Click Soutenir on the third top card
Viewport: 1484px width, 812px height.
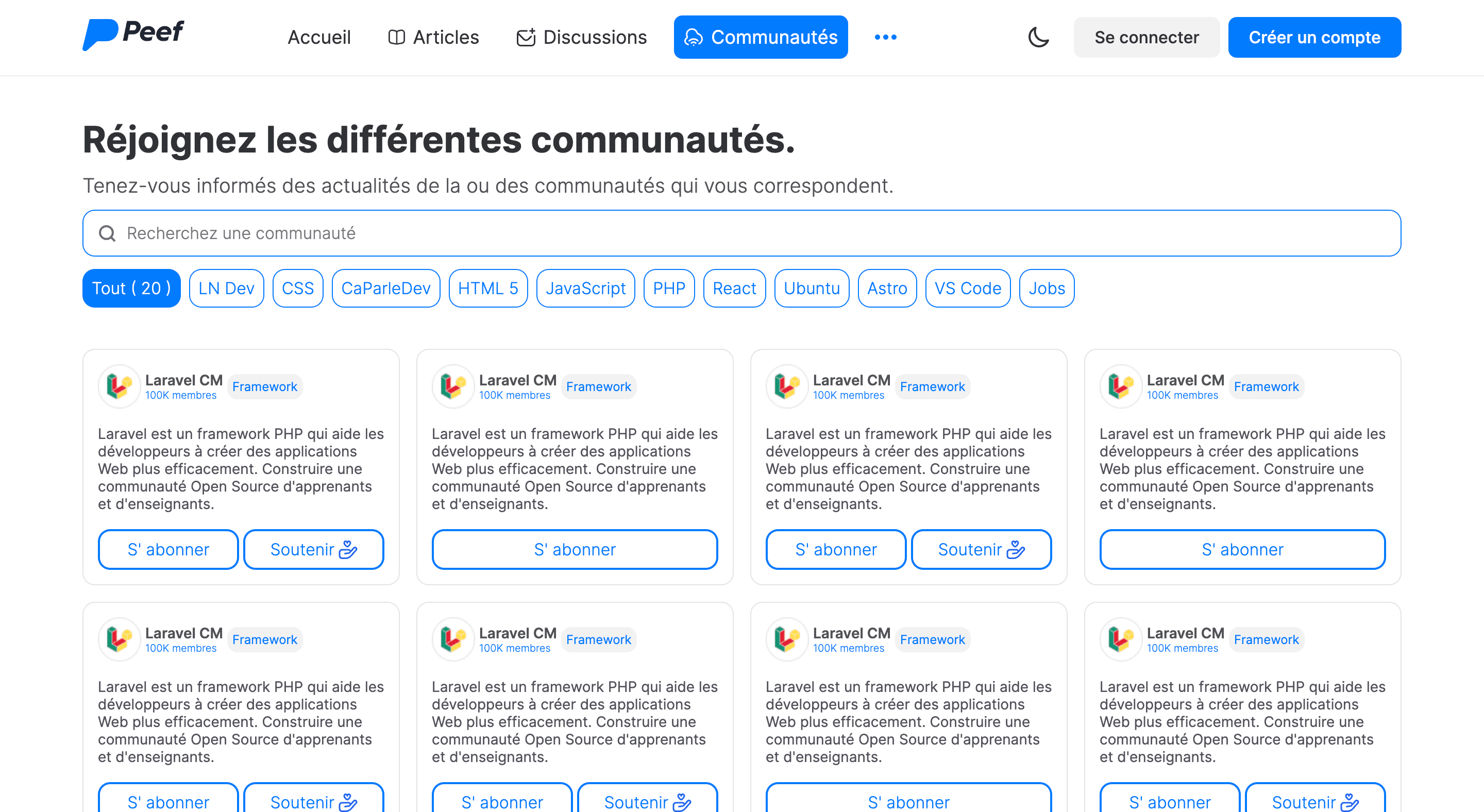(981, 549)
